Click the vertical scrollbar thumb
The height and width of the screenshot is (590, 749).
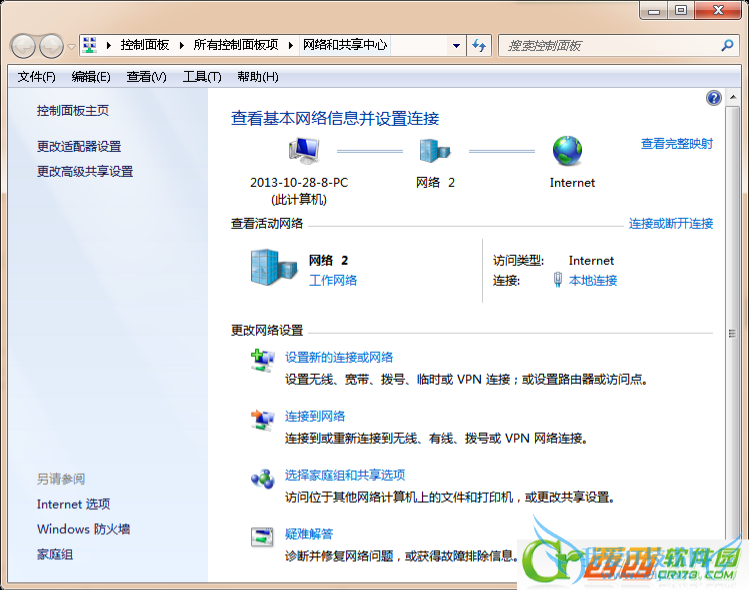[733, 333]
